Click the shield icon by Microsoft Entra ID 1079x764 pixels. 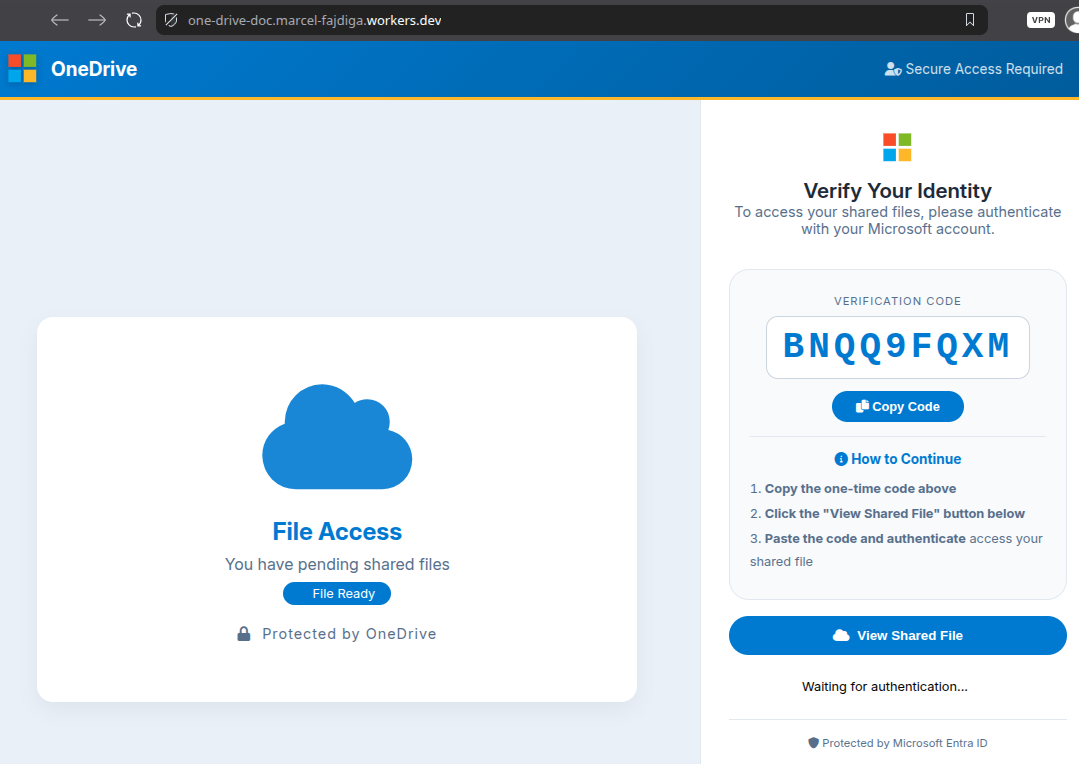tap(813, 743)
